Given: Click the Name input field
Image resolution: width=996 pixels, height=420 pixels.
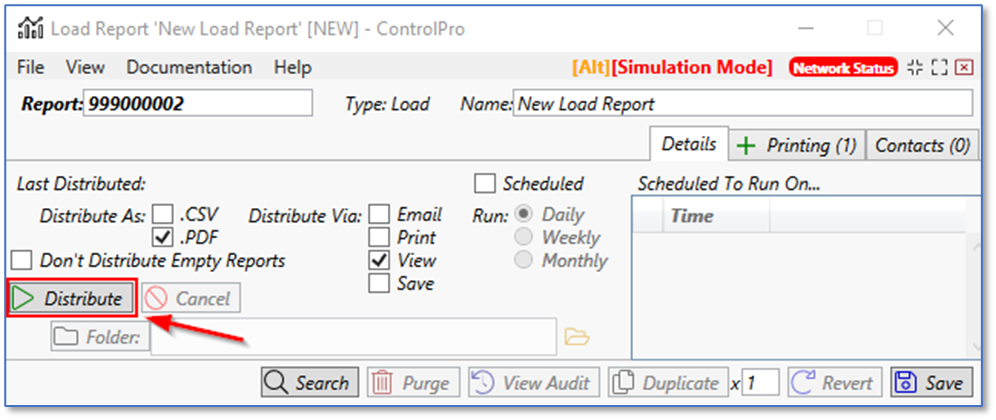Looking at the screenshot, I should click(741, 104).
